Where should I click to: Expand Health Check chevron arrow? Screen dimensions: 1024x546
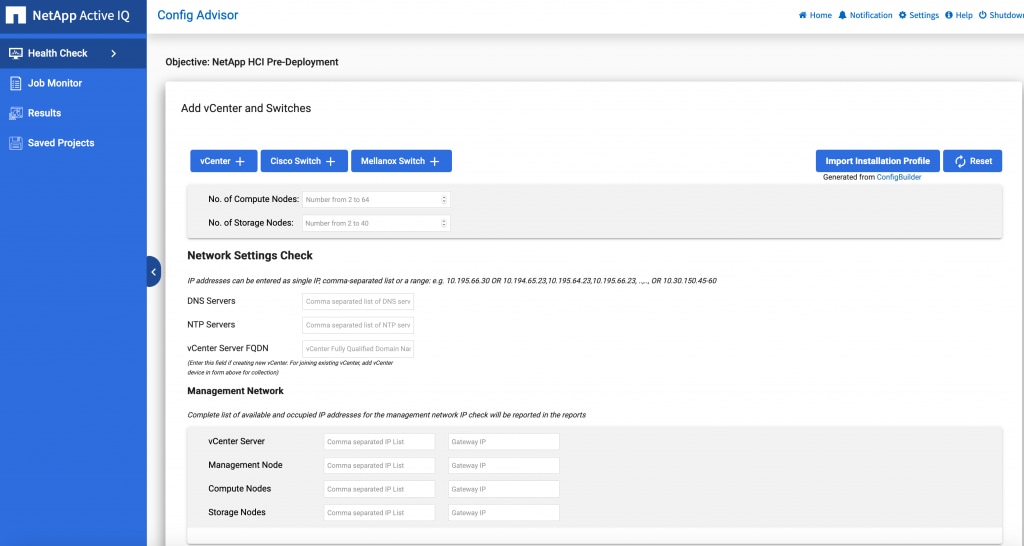114,53
